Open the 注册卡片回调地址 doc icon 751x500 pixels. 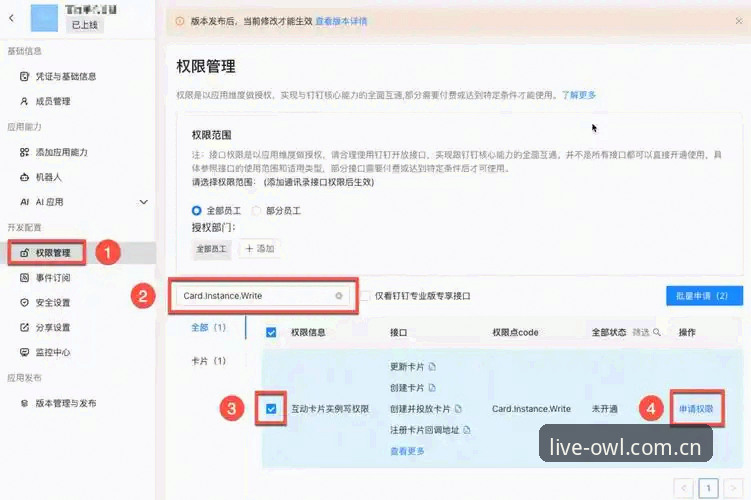467,430
